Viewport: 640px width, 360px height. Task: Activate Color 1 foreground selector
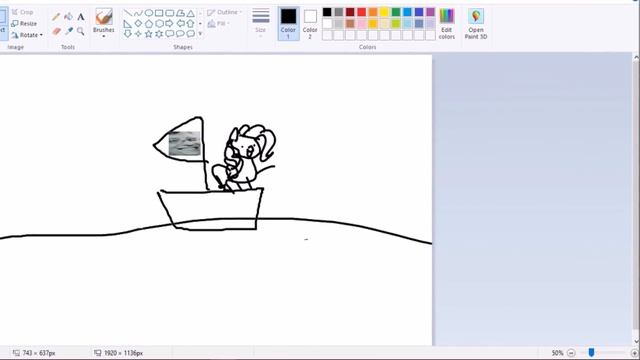pos(288,24)
